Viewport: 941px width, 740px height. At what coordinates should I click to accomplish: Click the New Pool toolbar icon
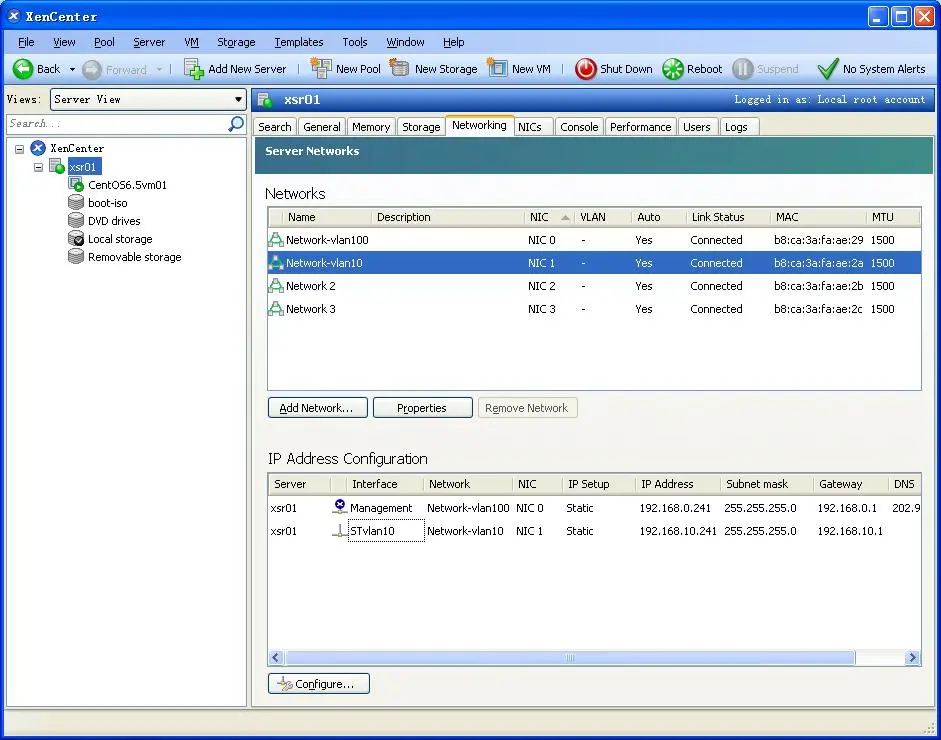(x=321, y=69)
